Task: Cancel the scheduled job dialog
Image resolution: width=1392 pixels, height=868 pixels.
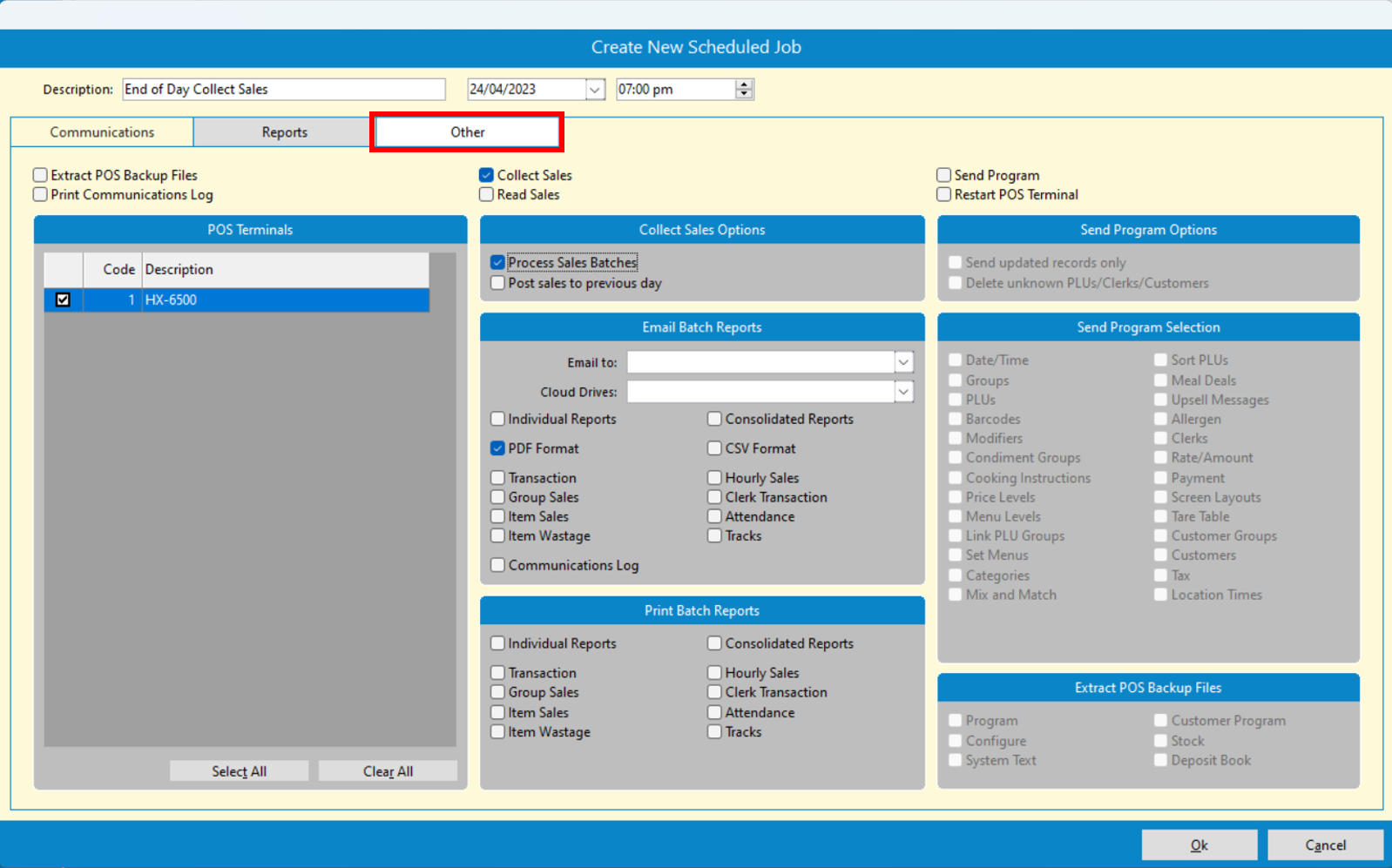Action: 1324,844
